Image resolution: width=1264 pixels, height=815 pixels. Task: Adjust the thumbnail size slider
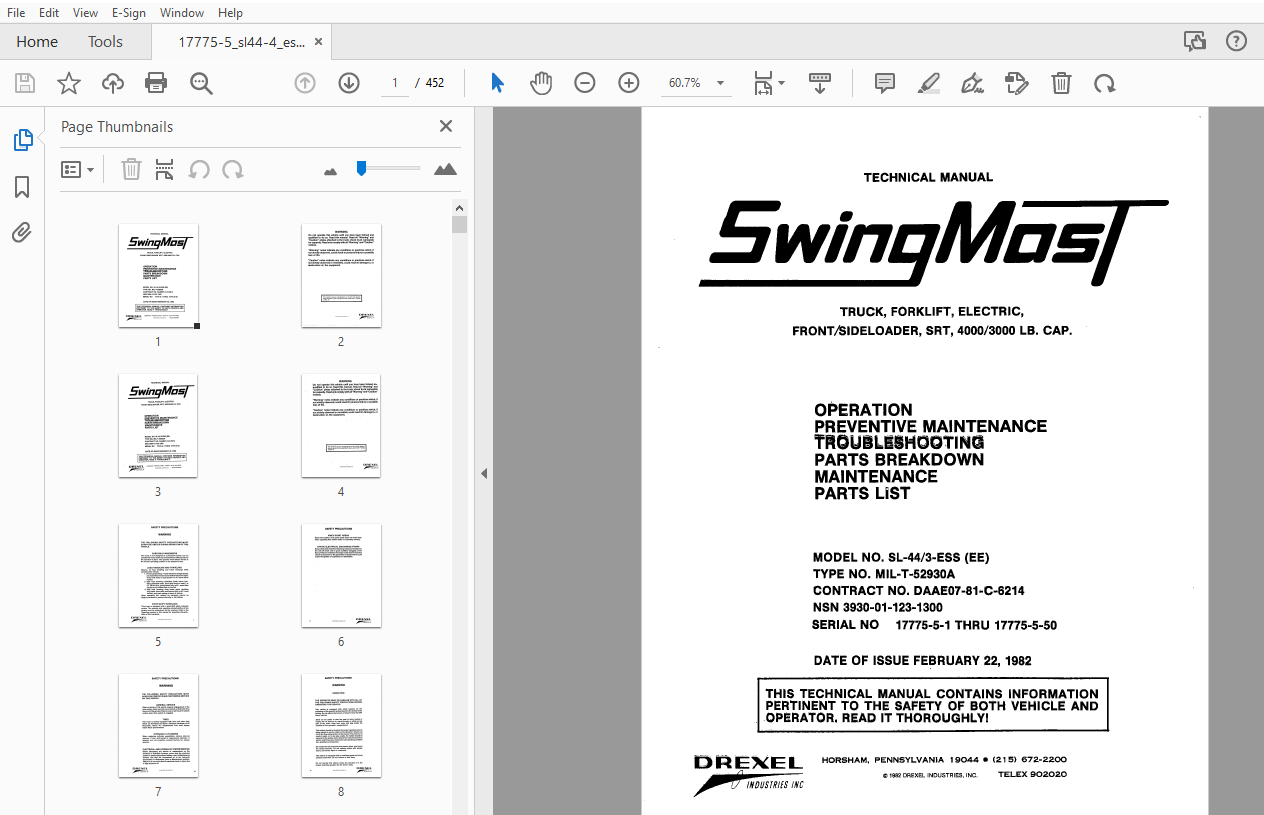(x=361, y=168)
